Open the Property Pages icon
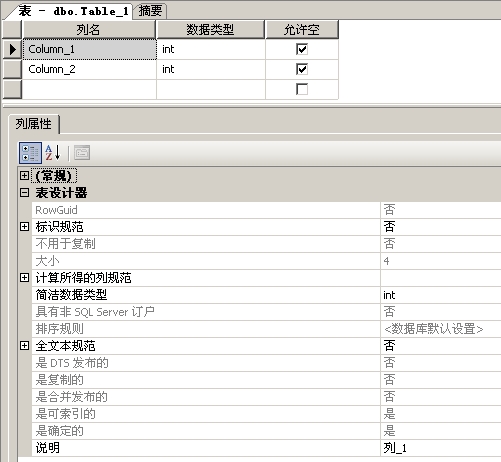Viewport: 501px width, 462px height. coord(82,153)
